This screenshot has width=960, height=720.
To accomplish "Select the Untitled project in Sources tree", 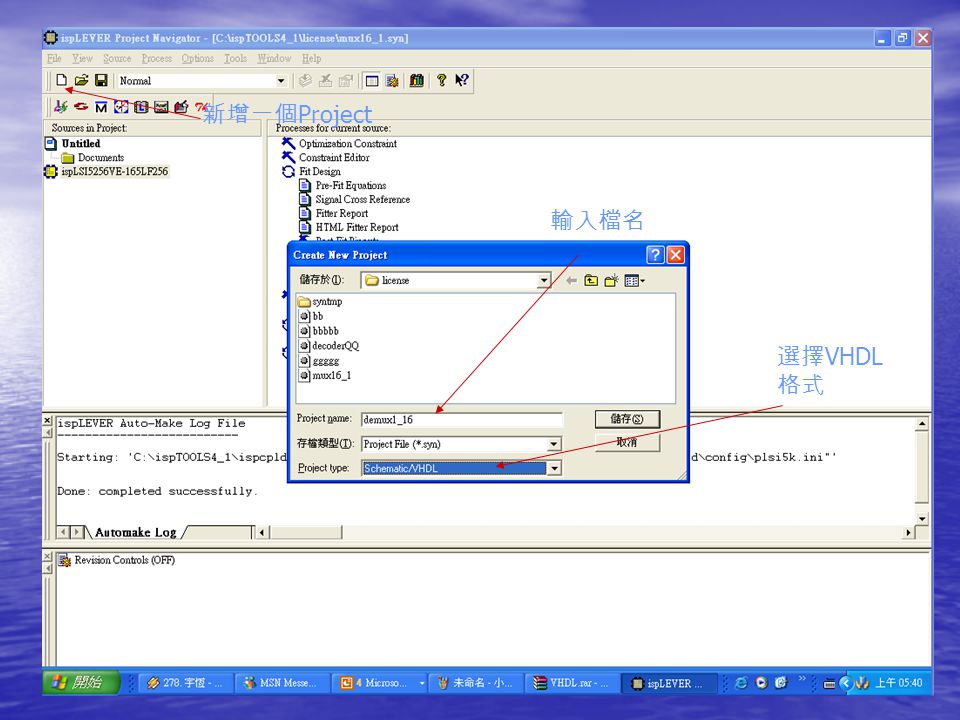I will (80, 143).
